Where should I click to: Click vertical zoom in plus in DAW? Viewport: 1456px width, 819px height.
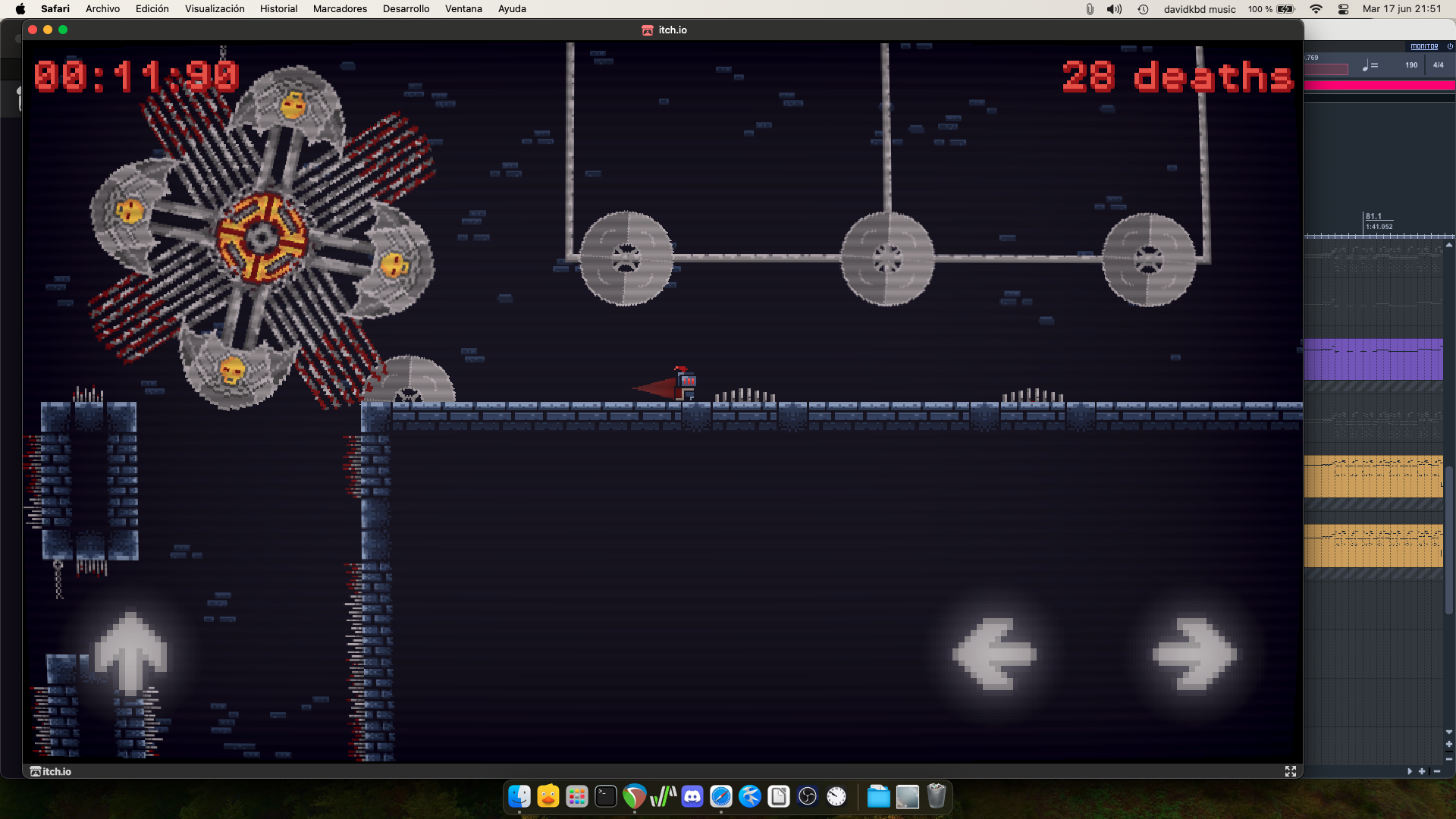point(1449,745)
